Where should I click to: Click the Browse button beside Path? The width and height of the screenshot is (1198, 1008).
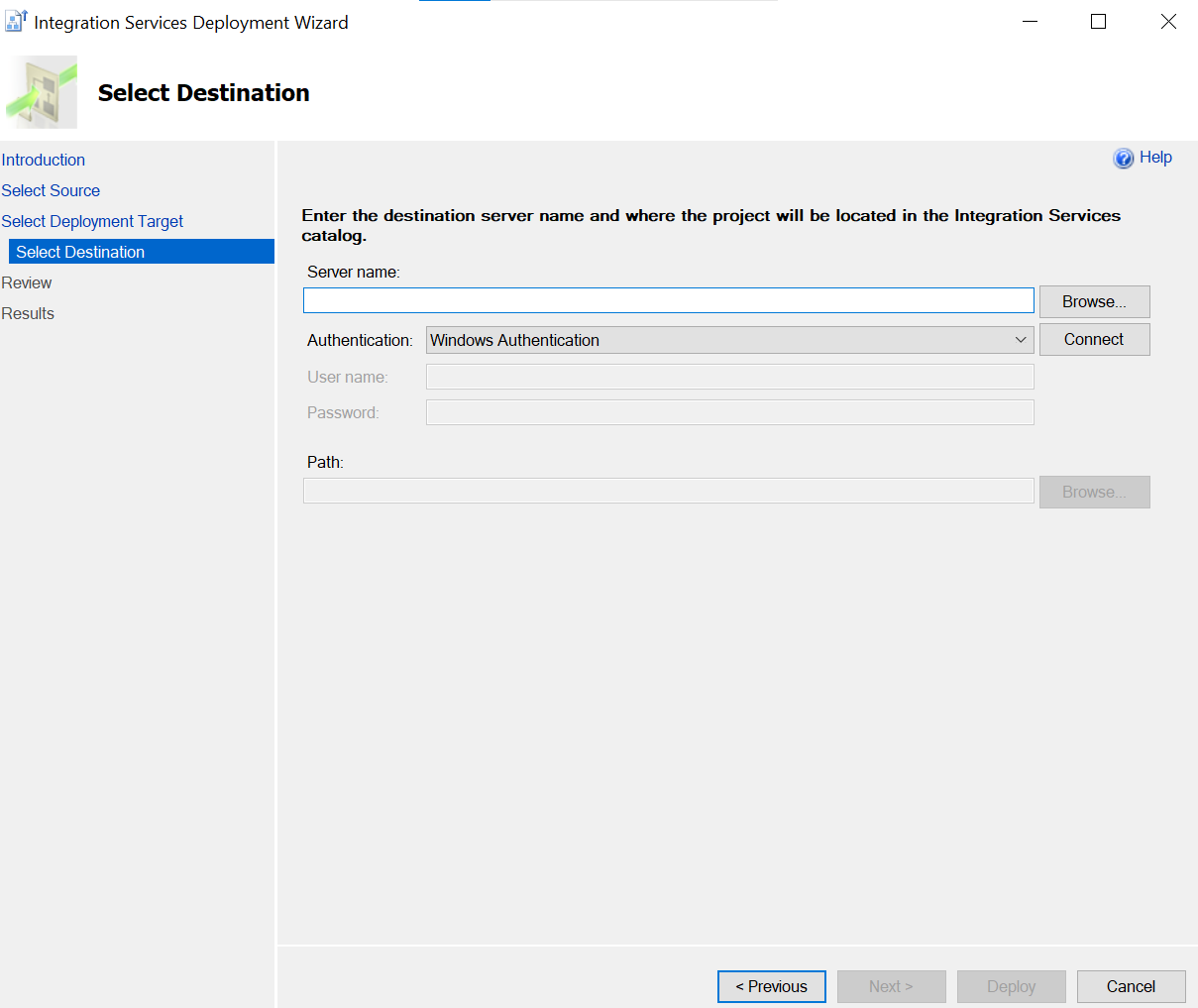click(1095, 492)
